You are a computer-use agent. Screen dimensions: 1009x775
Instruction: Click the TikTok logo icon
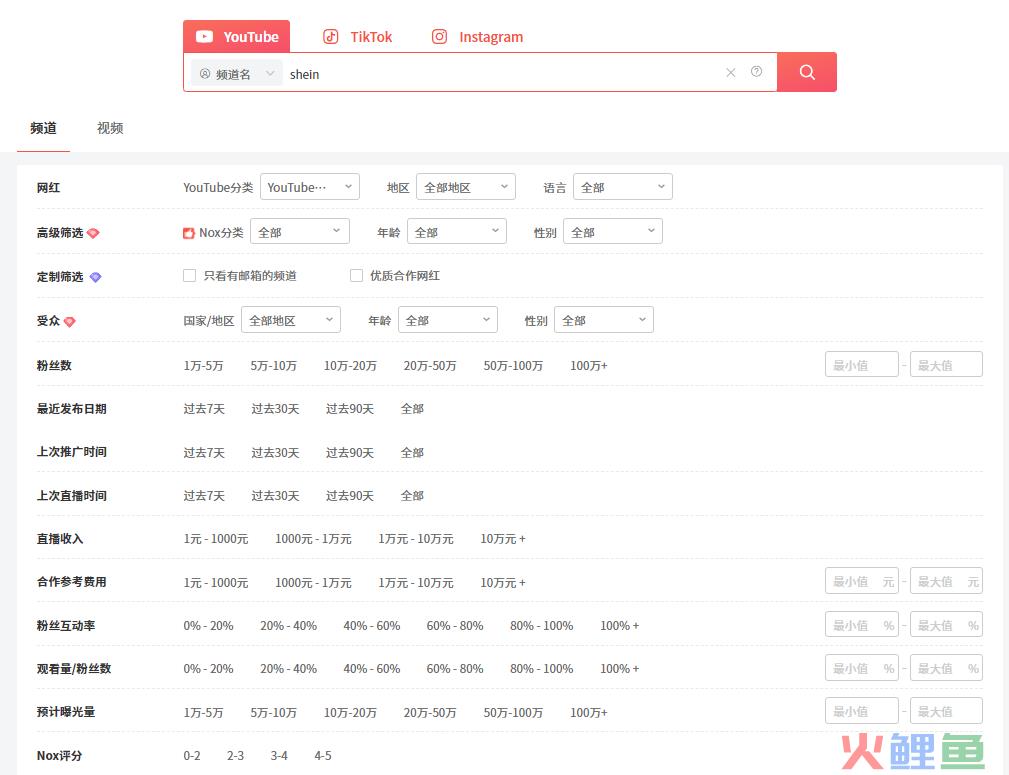tap(331, 37)
